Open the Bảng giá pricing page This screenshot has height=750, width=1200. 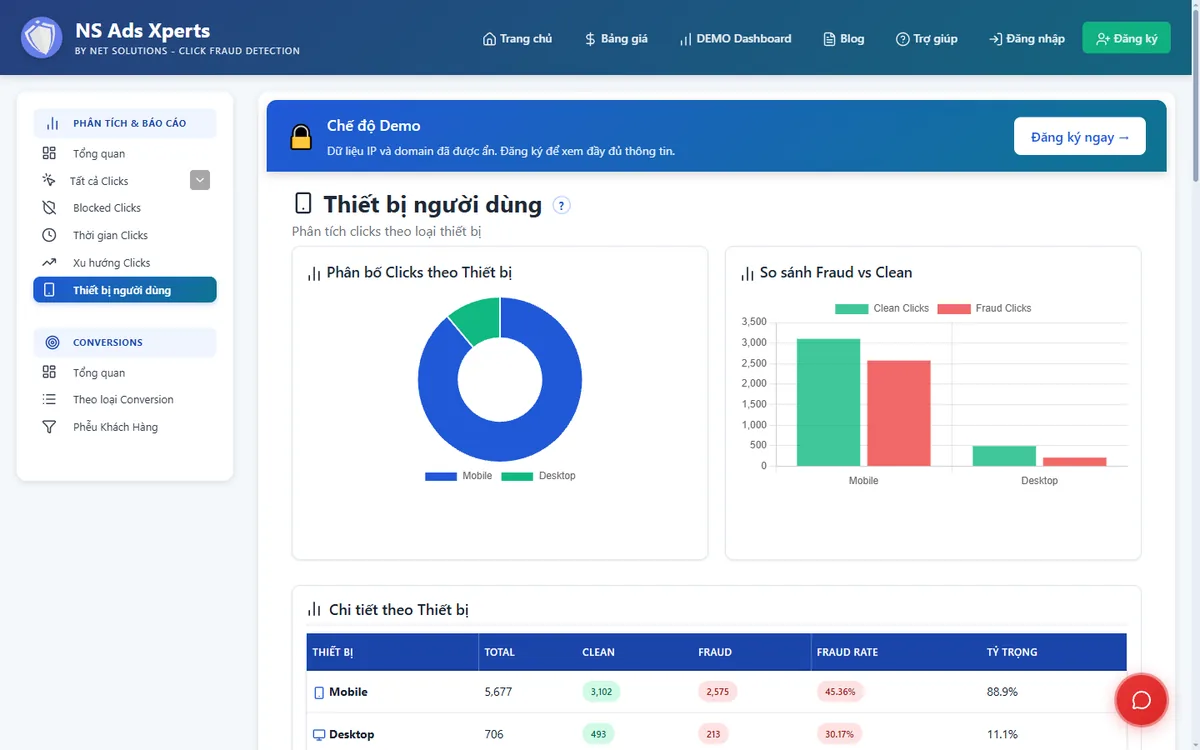[617, 38]
